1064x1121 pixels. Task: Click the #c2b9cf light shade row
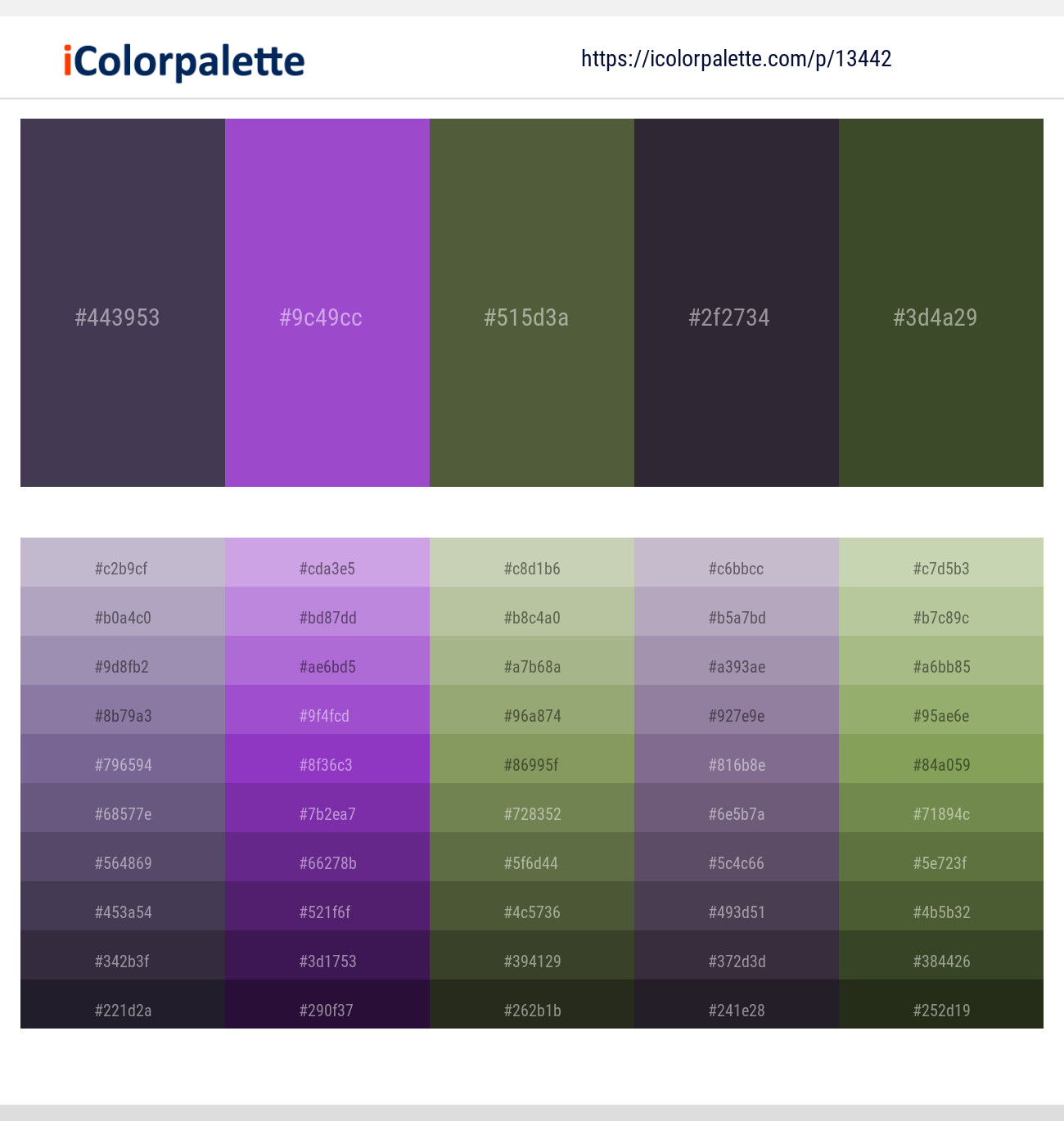click(122, 568)
